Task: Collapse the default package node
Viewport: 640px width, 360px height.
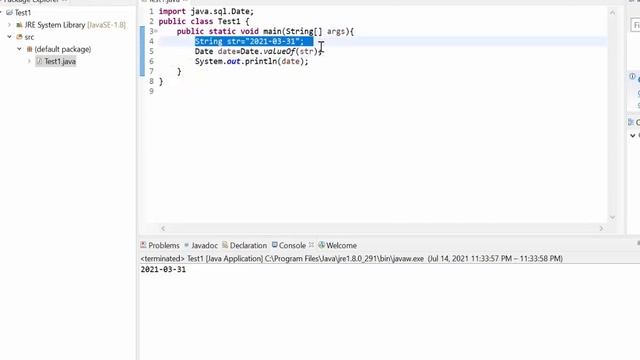Action: pyautogui.click(x=19, y=49)
